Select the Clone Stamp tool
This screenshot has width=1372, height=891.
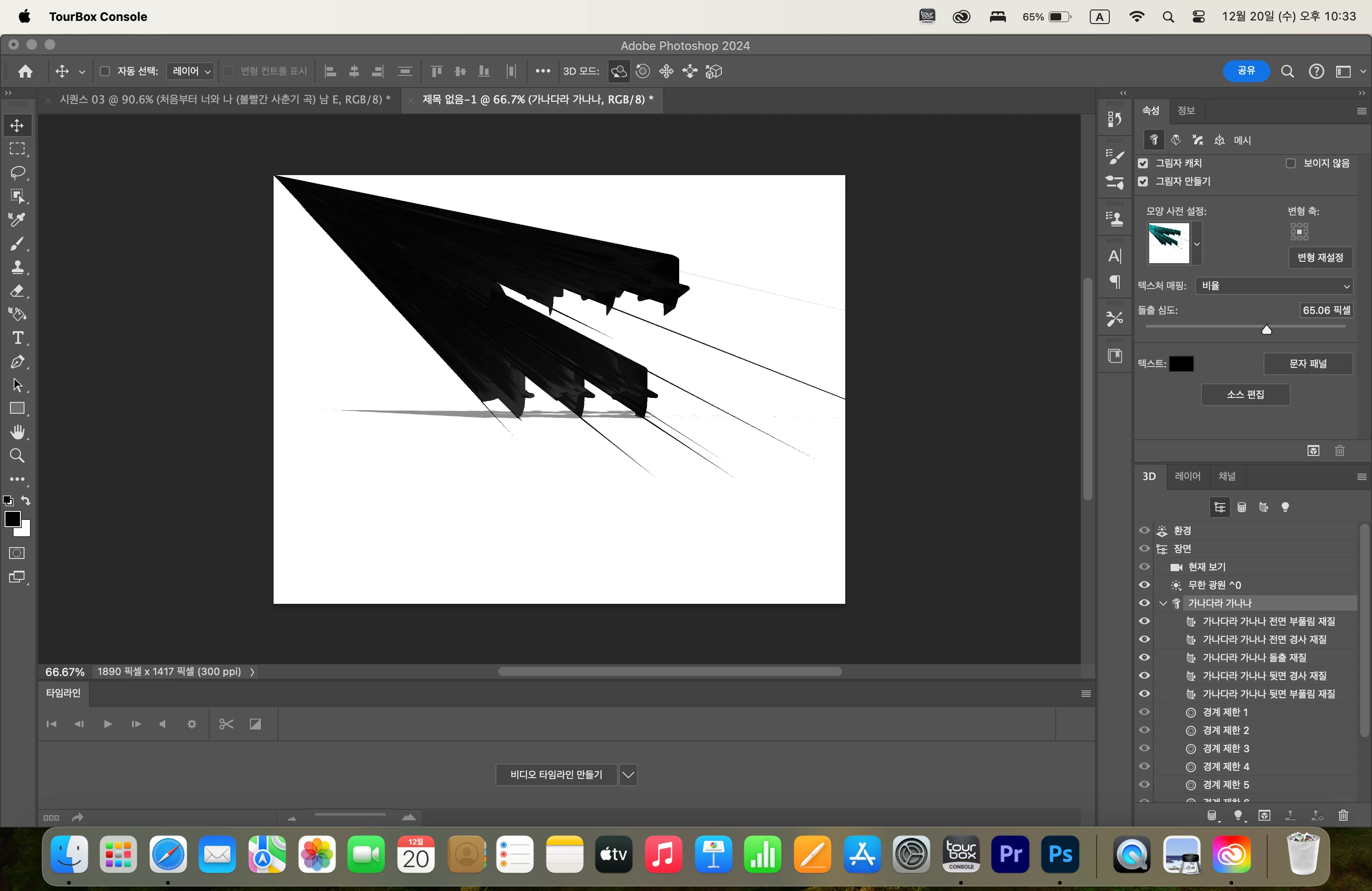point(17,267)
